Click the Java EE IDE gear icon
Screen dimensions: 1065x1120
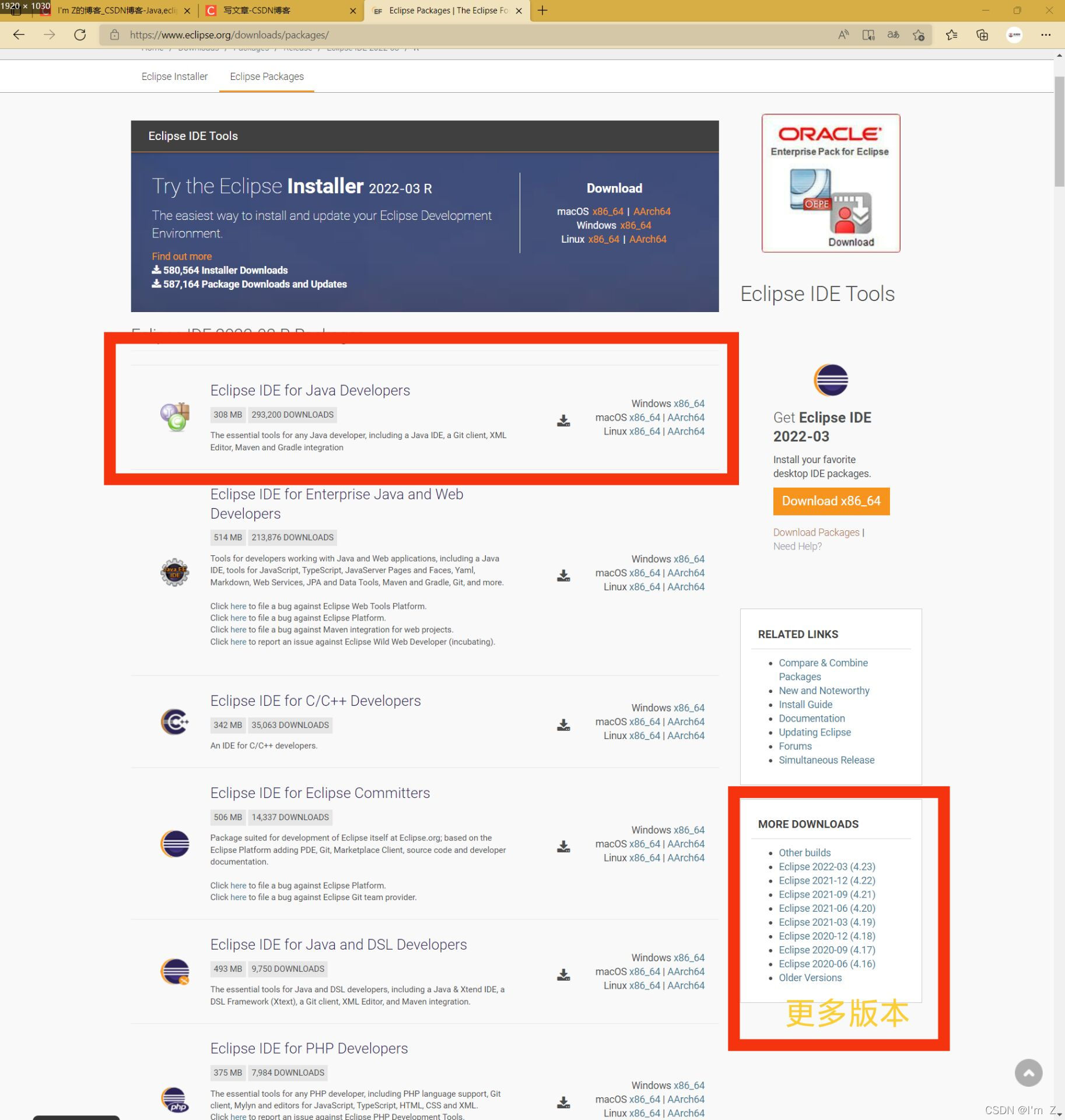click(175, 572)
